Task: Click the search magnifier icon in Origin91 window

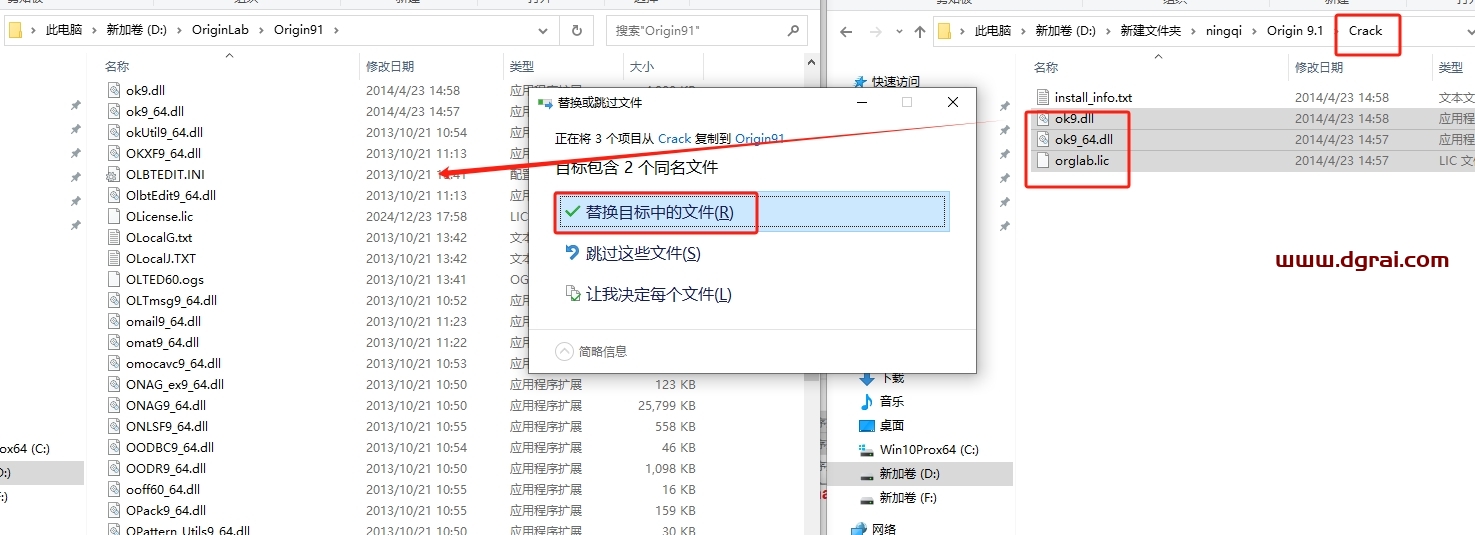Action: tap(793, 31)
